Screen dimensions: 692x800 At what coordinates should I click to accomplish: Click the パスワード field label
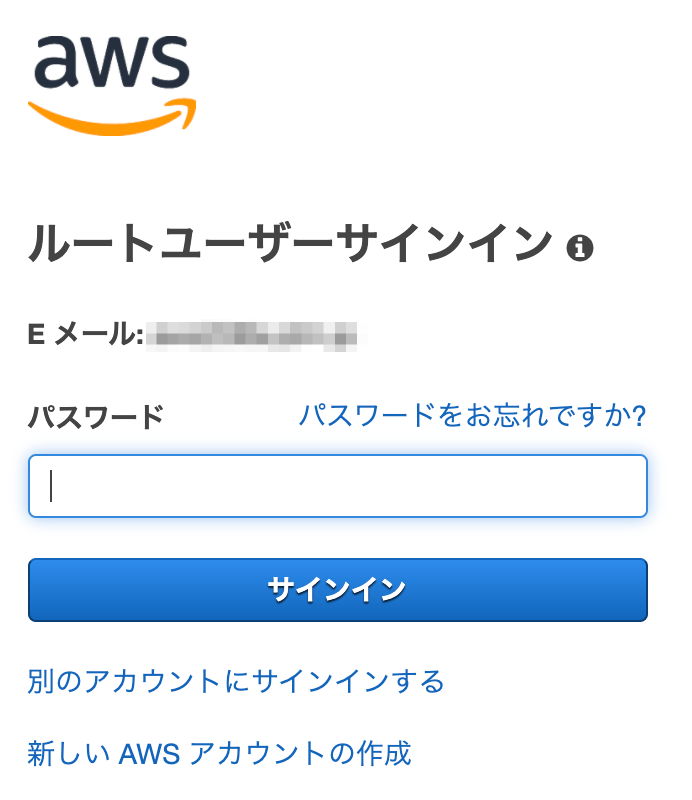click(x=96, y=416)
